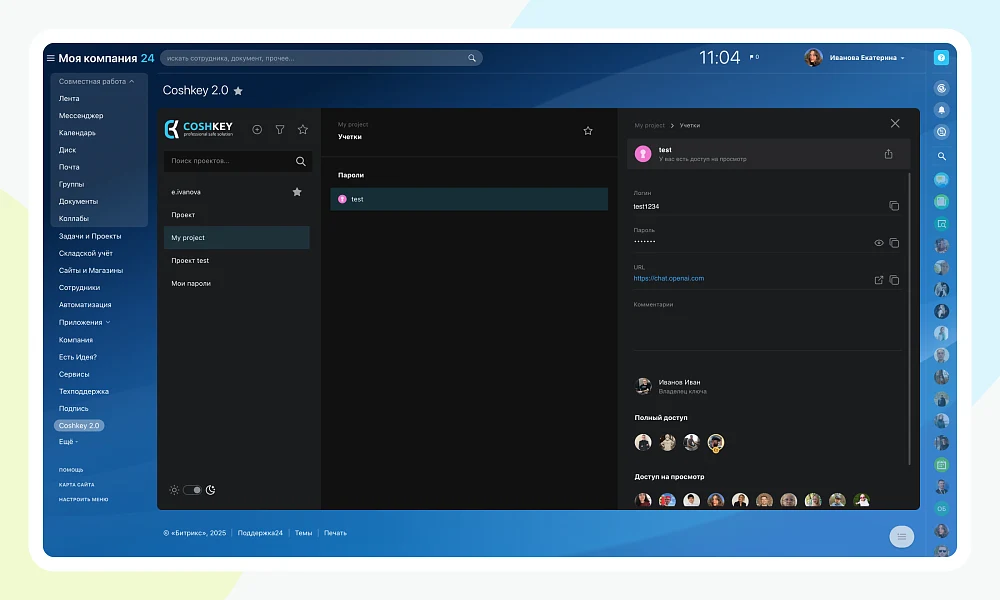Open the chat.openai.com link
The image size is (1000, 600).
(668, 278)
